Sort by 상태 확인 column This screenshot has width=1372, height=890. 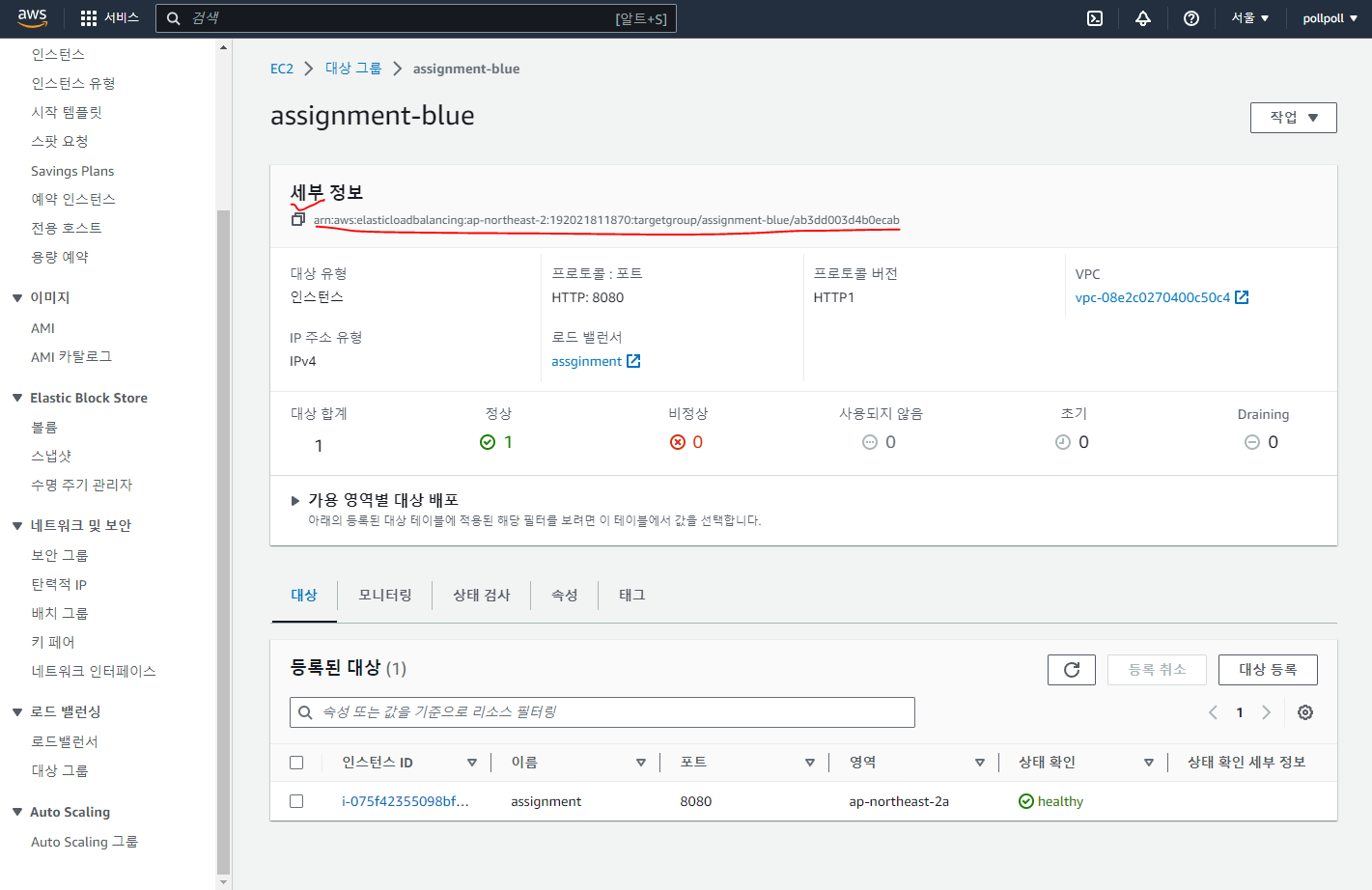pos(1149,763)
